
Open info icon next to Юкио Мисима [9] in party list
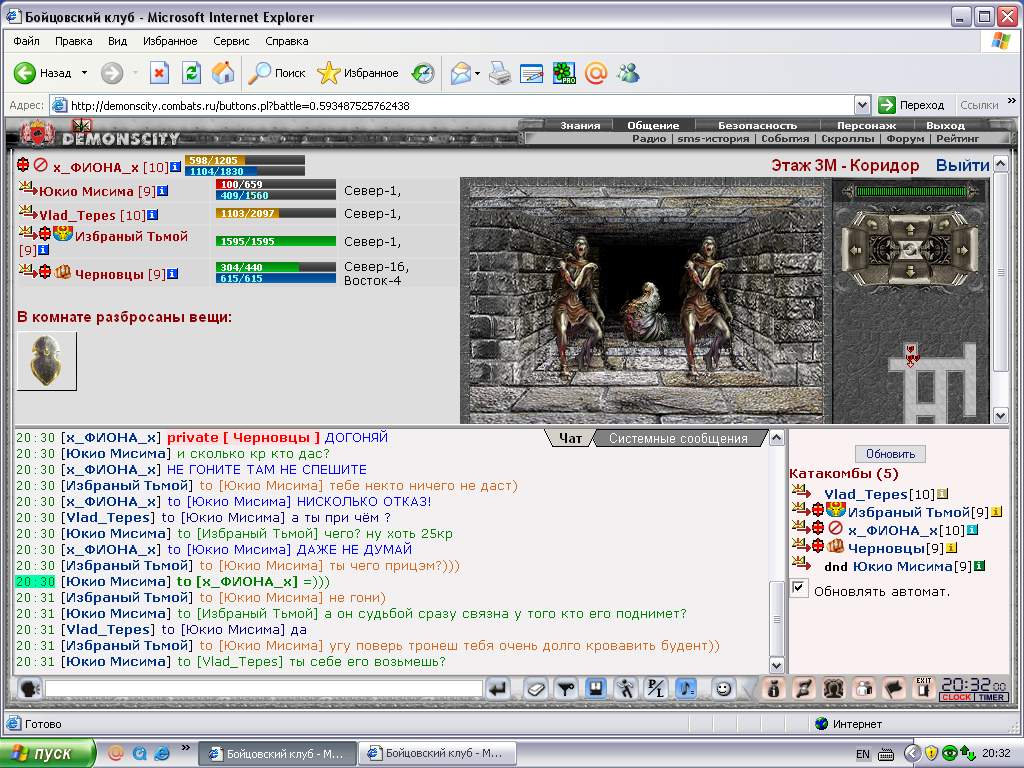(163, 191)
